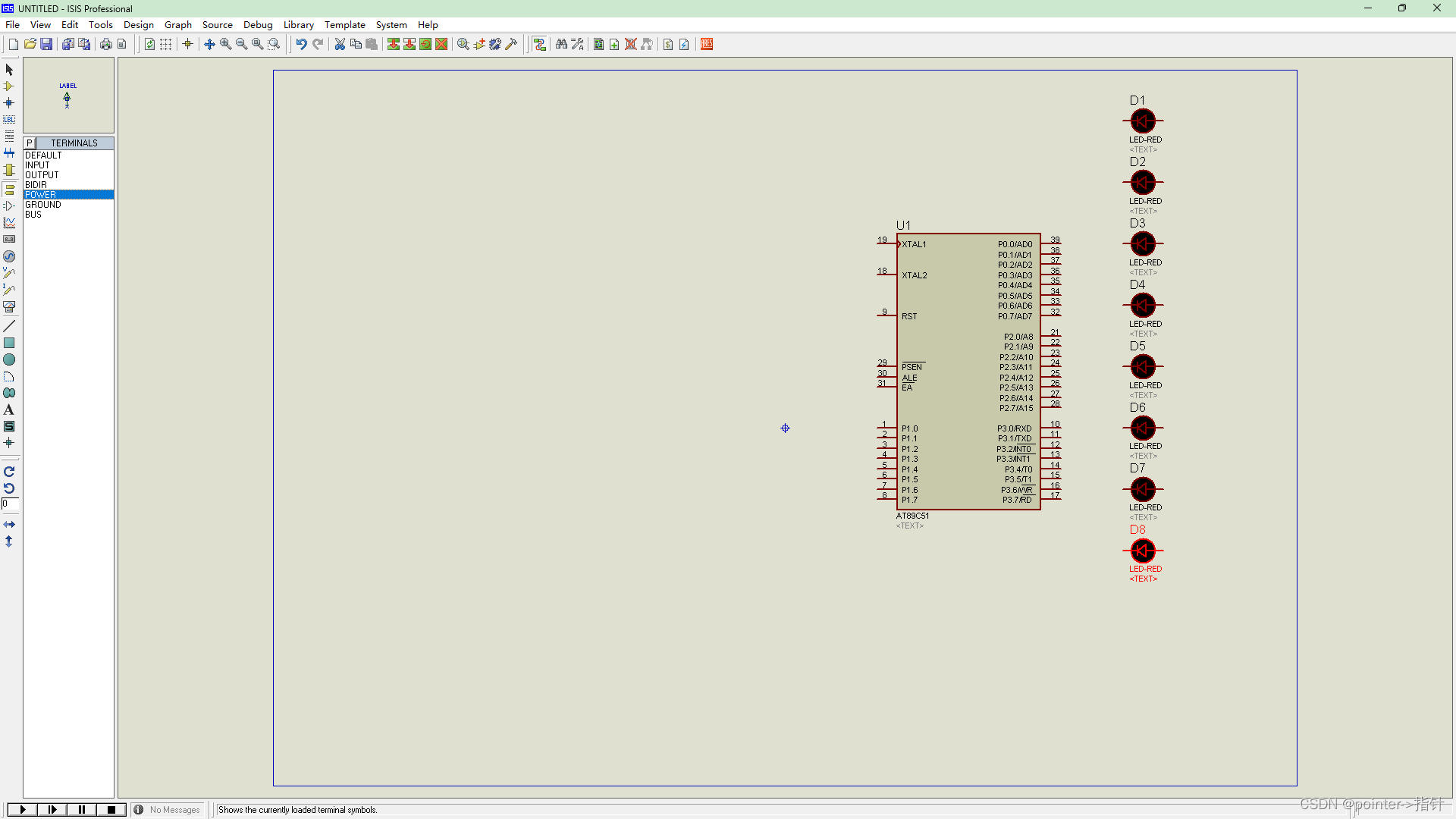The height and width of the screenshot is (819, 1456).
Task: Open the Design menu
Action: [139, 24]
